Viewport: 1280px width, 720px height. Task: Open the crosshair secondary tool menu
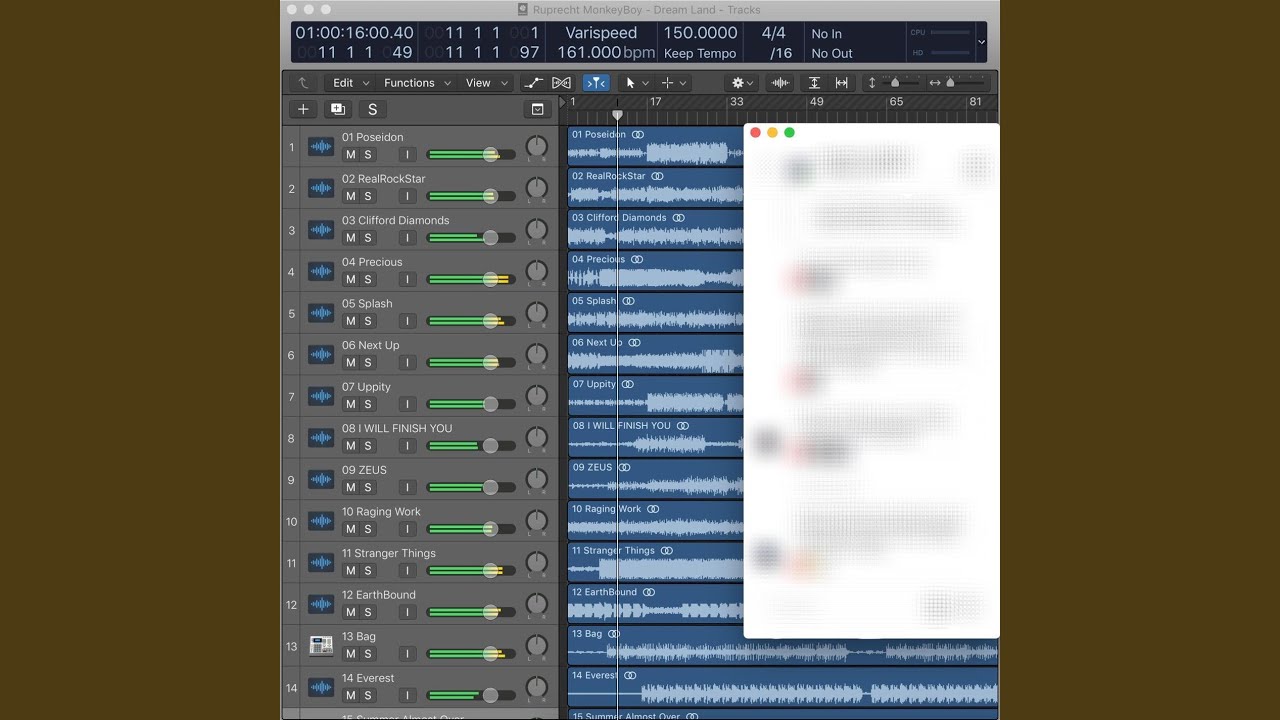(x=674, y=83)
